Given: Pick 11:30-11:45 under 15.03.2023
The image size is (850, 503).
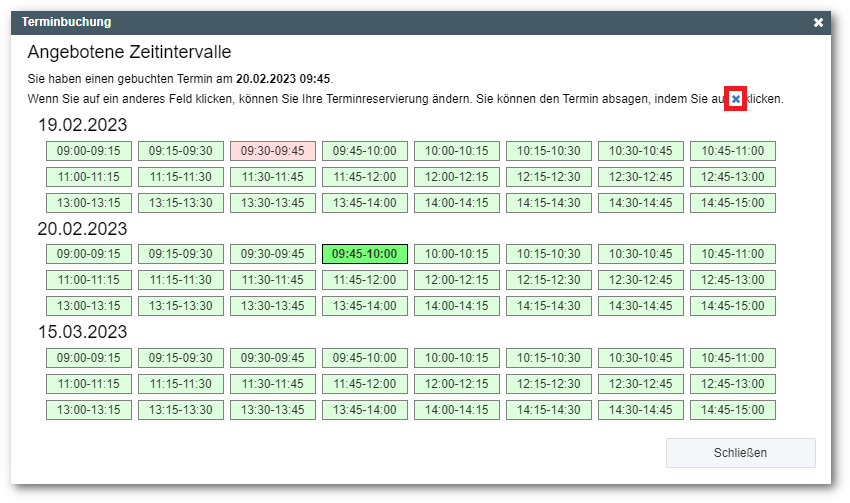Looking at the screenshot, I should [x=273, y=384].
